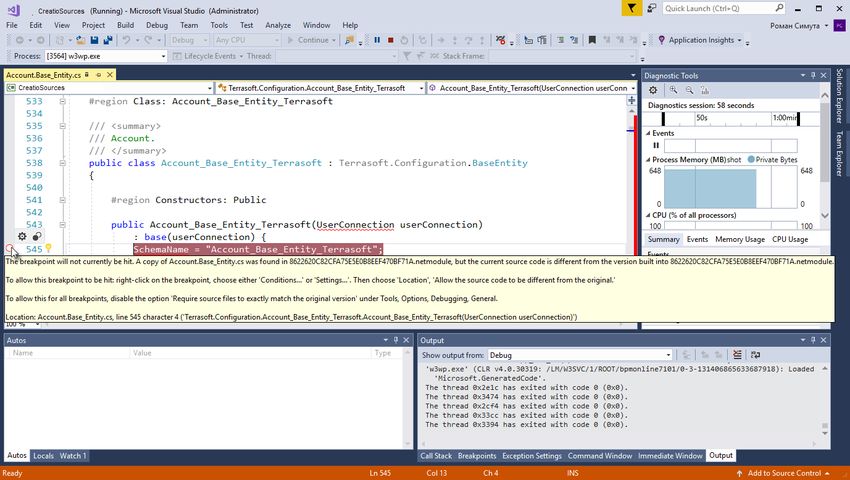This screenshot has width=850, height=480.
Task: Open the Continue button dropdown arrow
Action: pos(333,40)
